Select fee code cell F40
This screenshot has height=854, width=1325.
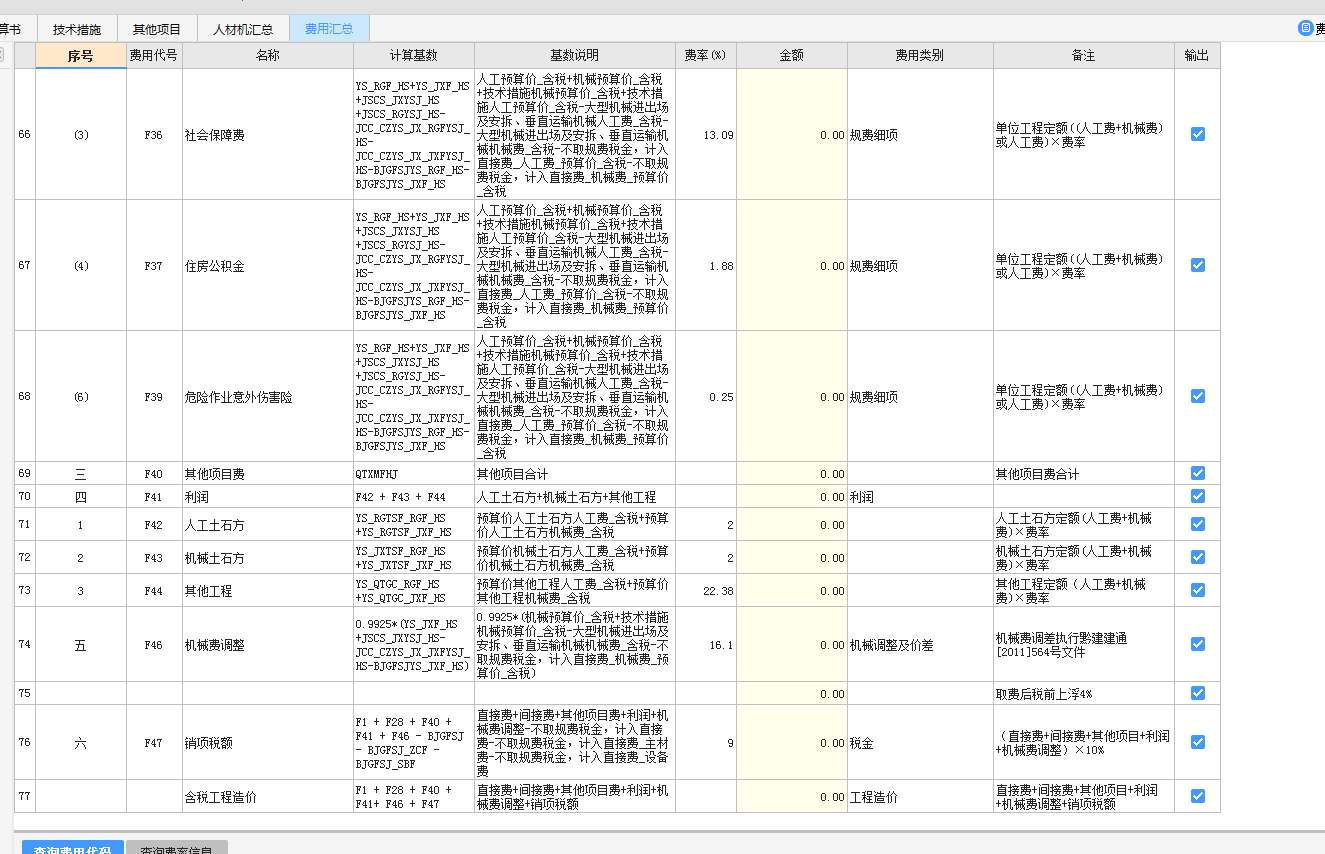point(154,473)
